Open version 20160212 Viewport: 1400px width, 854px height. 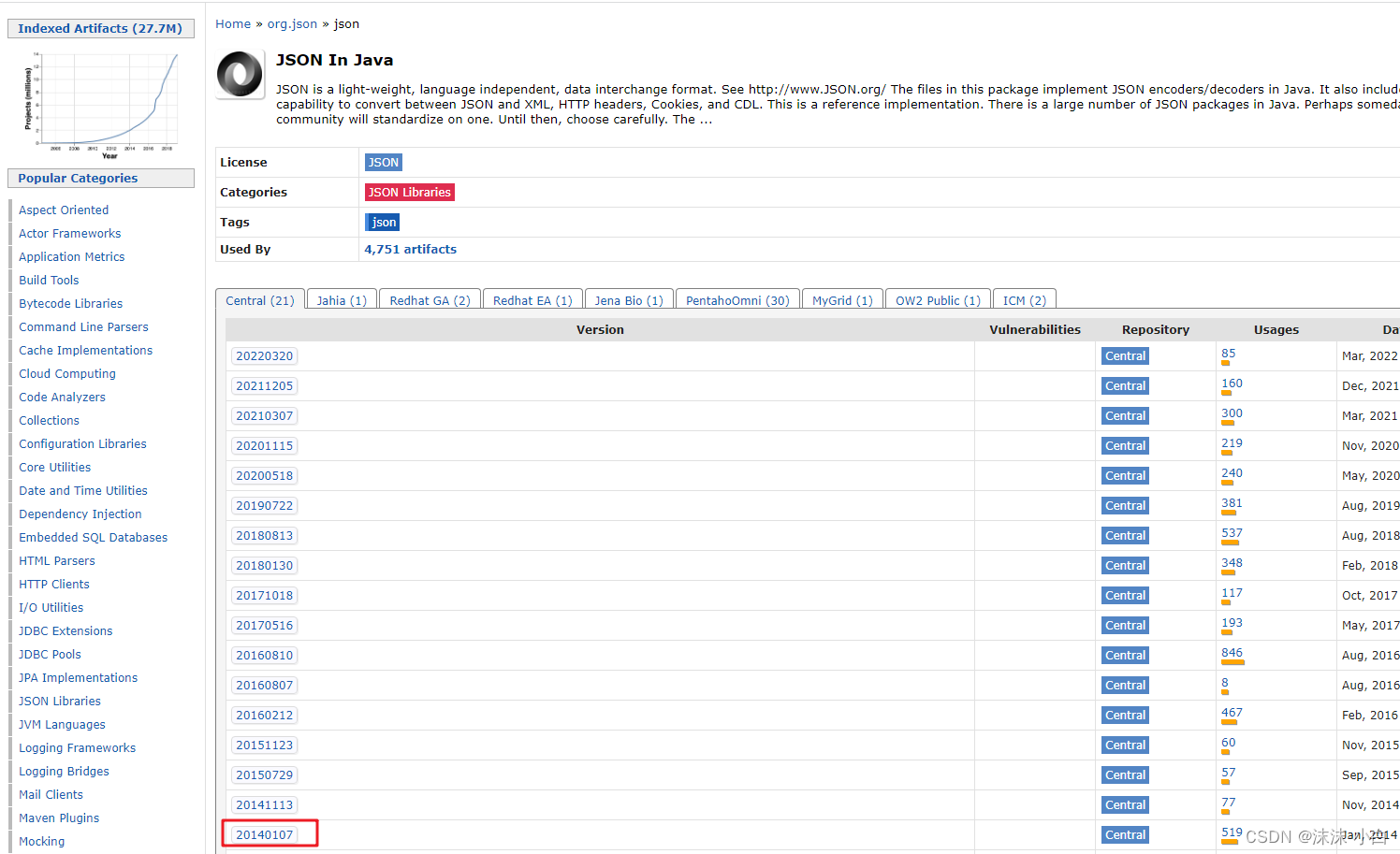click(265, 716)
